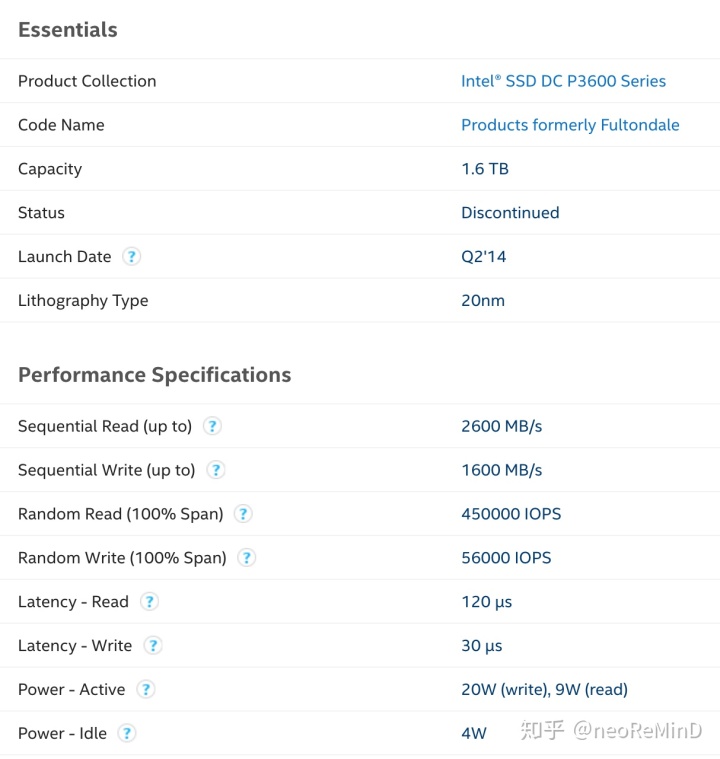Open the Latency - Write help icon

point(153,646)
